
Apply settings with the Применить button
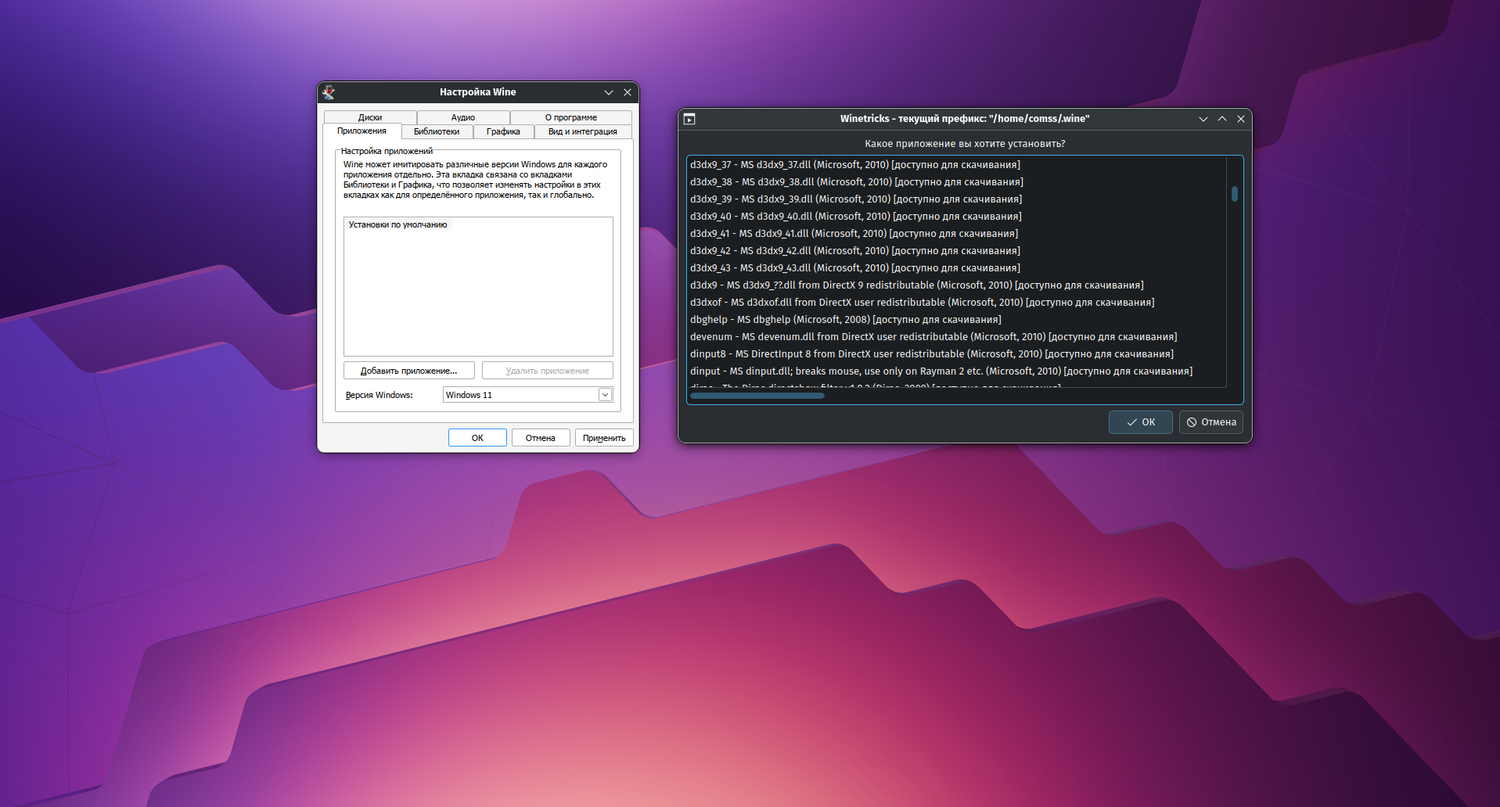point(604,437)
